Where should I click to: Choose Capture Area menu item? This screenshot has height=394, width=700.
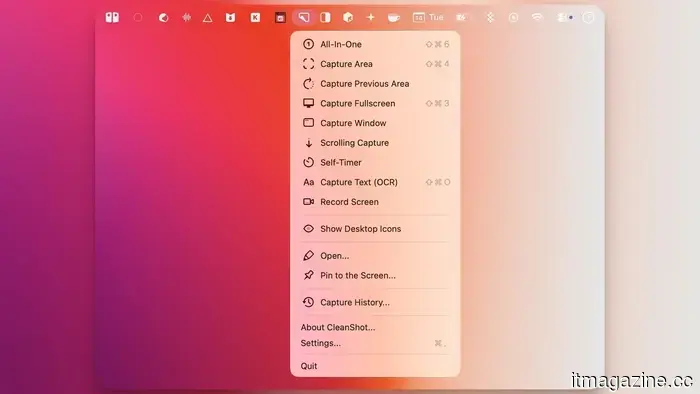click(375, 64)
